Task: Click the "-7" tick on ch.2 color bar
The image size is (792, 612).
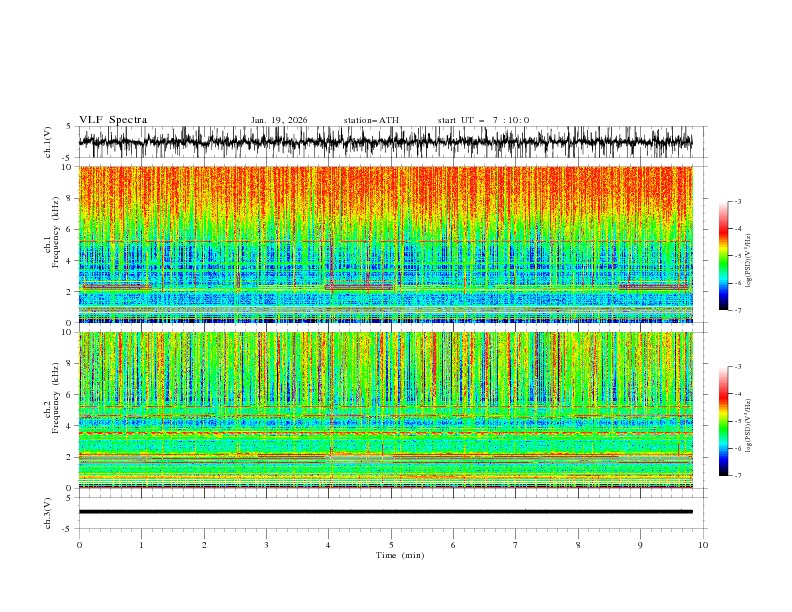Action: pos(738,476)
